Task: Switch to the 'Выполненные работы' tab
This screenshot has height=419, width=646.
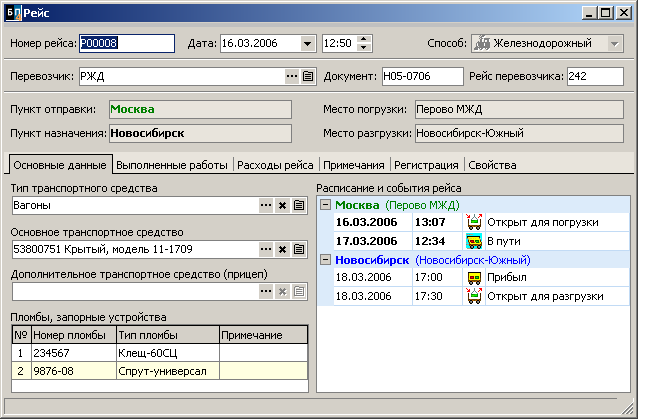Action: point(171,165)
